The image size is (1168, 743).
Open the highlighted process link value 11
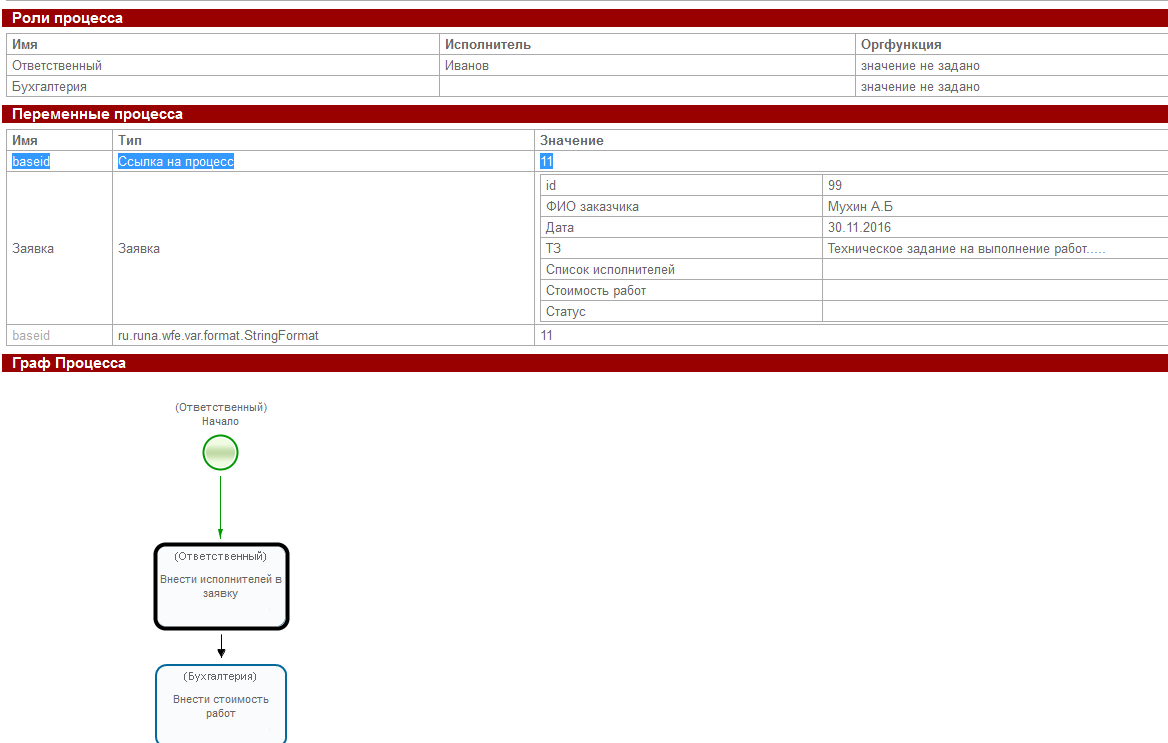[x=546, y=161]
